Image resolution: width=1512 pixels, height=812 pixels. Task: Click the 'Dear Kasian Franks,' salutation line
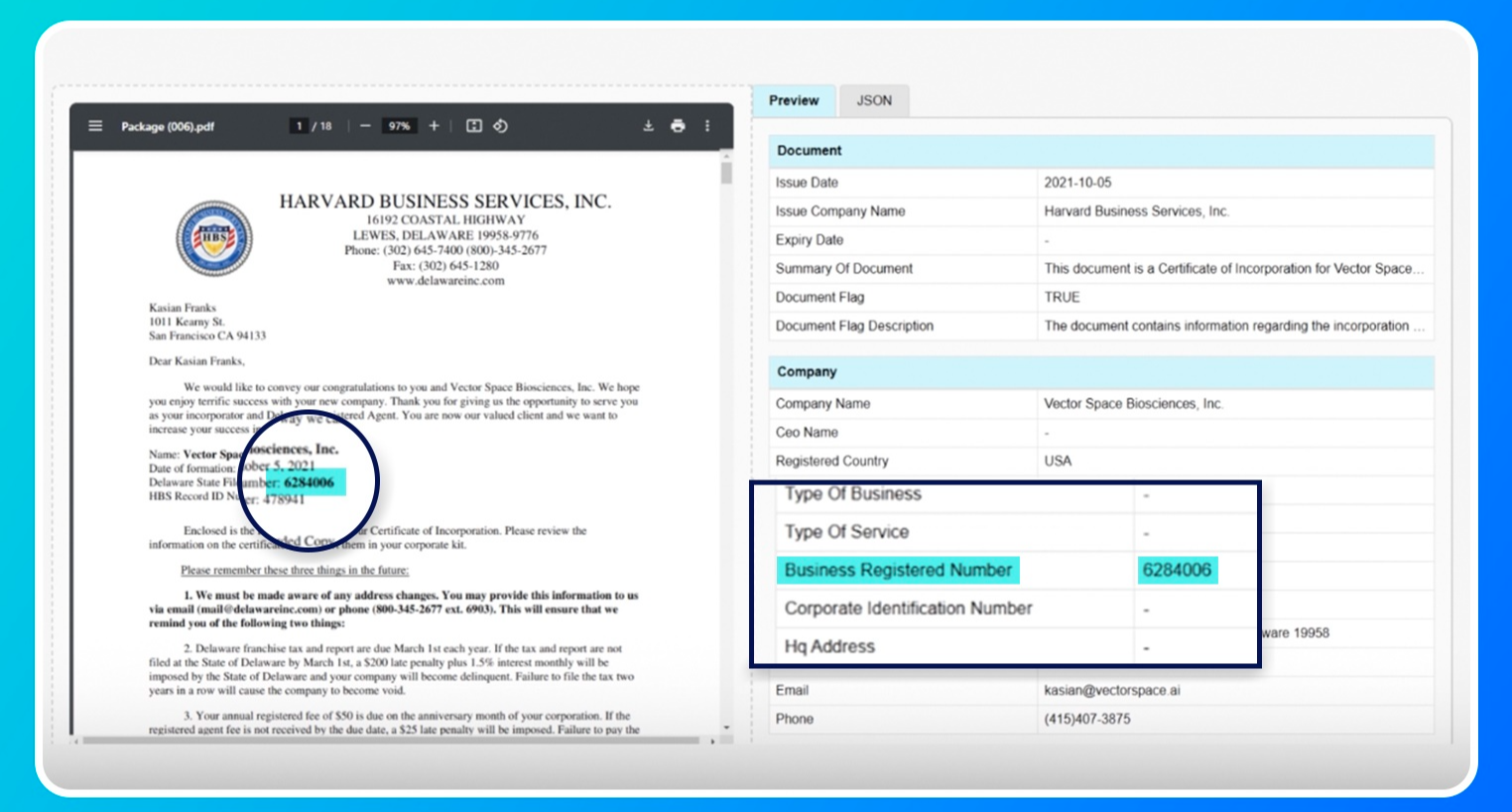[x=196, y=361]
